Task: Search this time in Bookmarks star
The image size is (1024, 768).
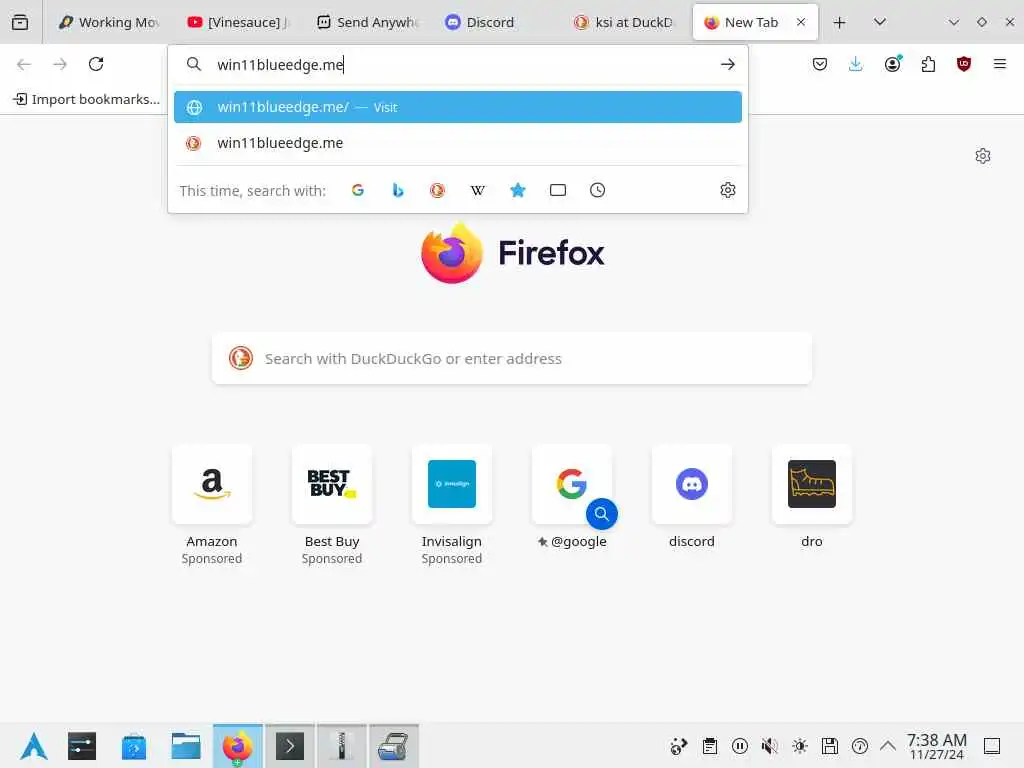Action: coord(518,190)
